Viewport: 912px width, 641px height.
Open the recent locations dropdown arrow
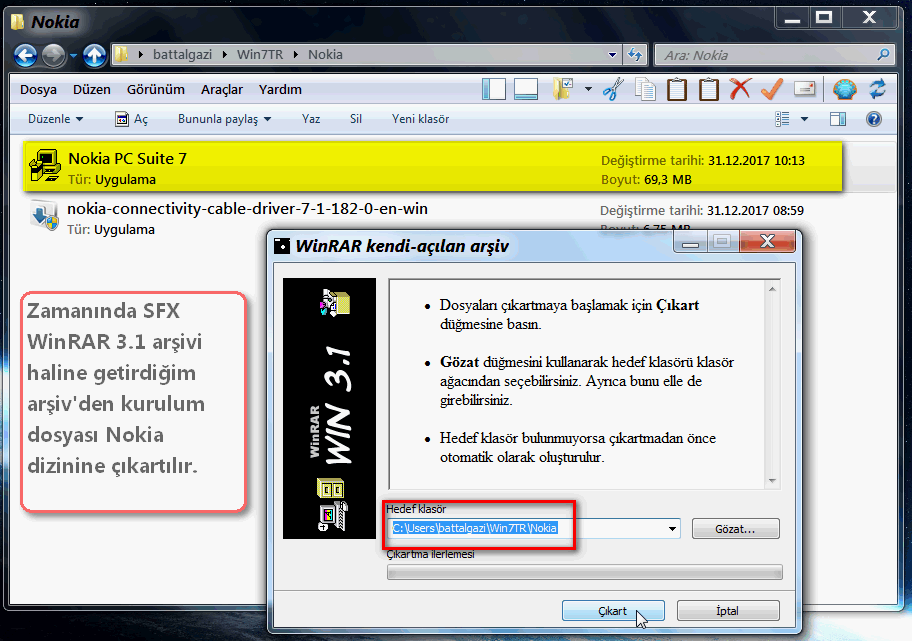pyautogui.click(x=73, y=56)
